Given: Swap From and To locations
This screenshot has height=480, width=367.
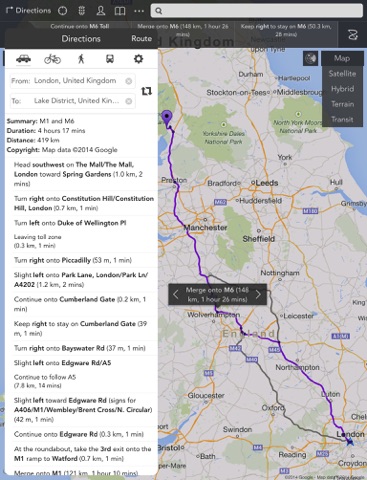Looking at the screenshot, I should [x=146, y=91].
